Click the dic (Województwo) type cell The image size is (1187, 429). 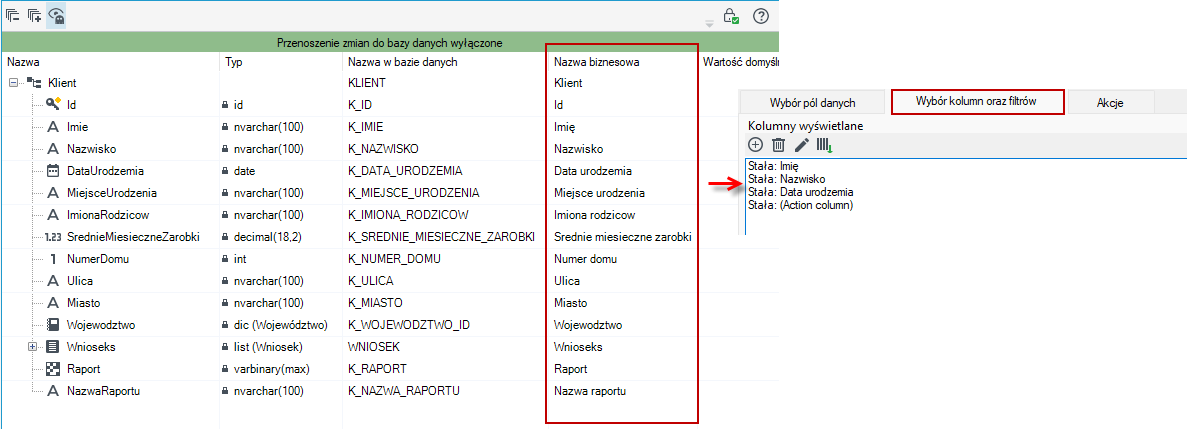(280, 325)
